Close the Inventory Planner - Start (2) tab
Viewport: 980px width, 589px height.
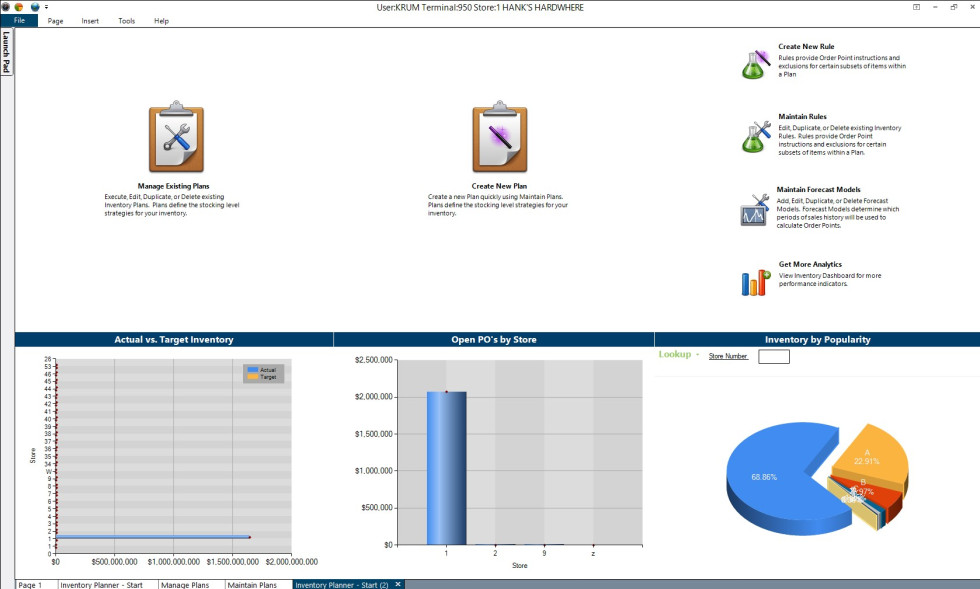tap(397, 584)
